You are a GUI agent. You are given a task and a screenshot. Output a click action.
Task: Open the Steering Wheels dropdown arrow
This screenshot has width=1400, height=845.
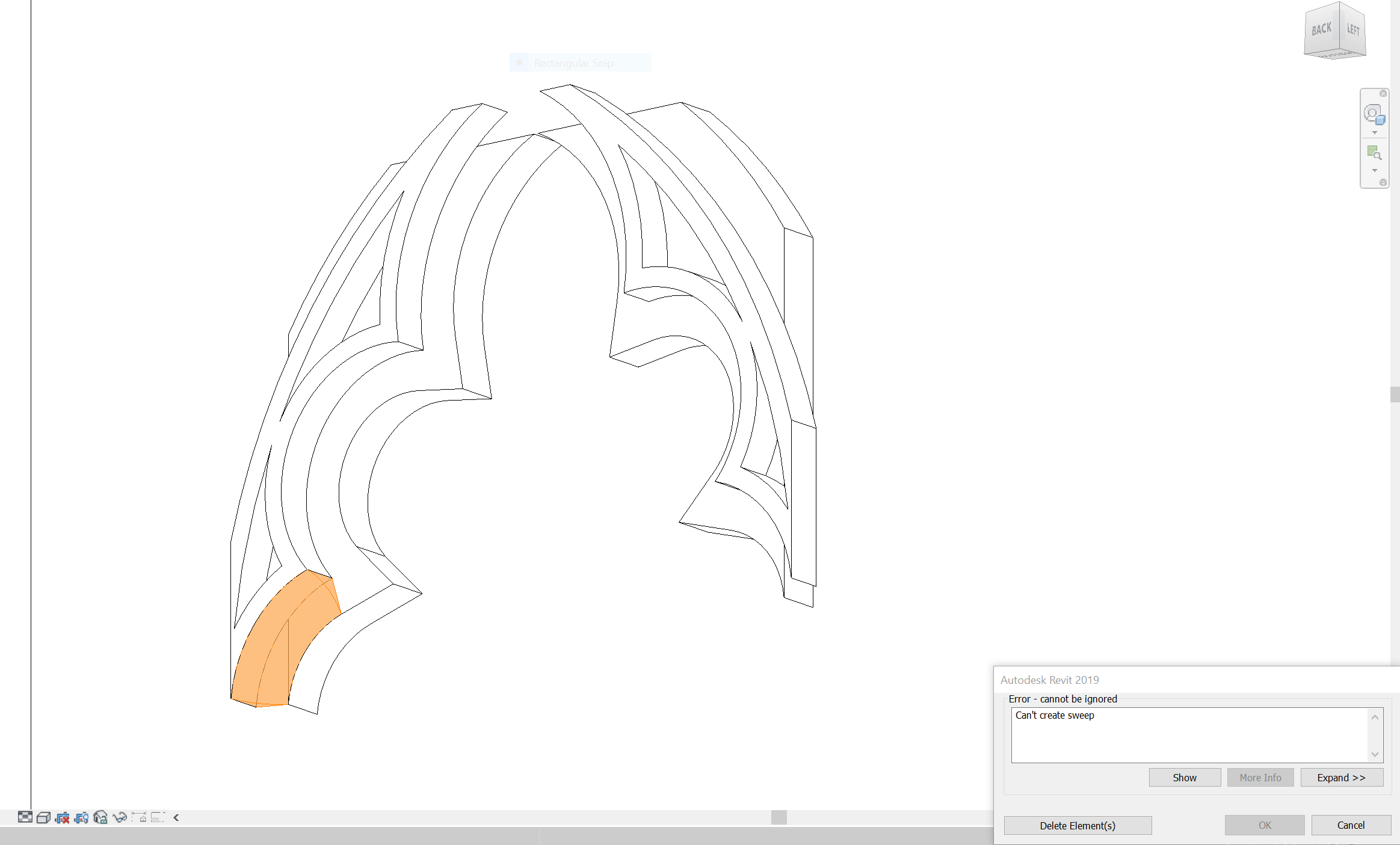(1374, 133)
